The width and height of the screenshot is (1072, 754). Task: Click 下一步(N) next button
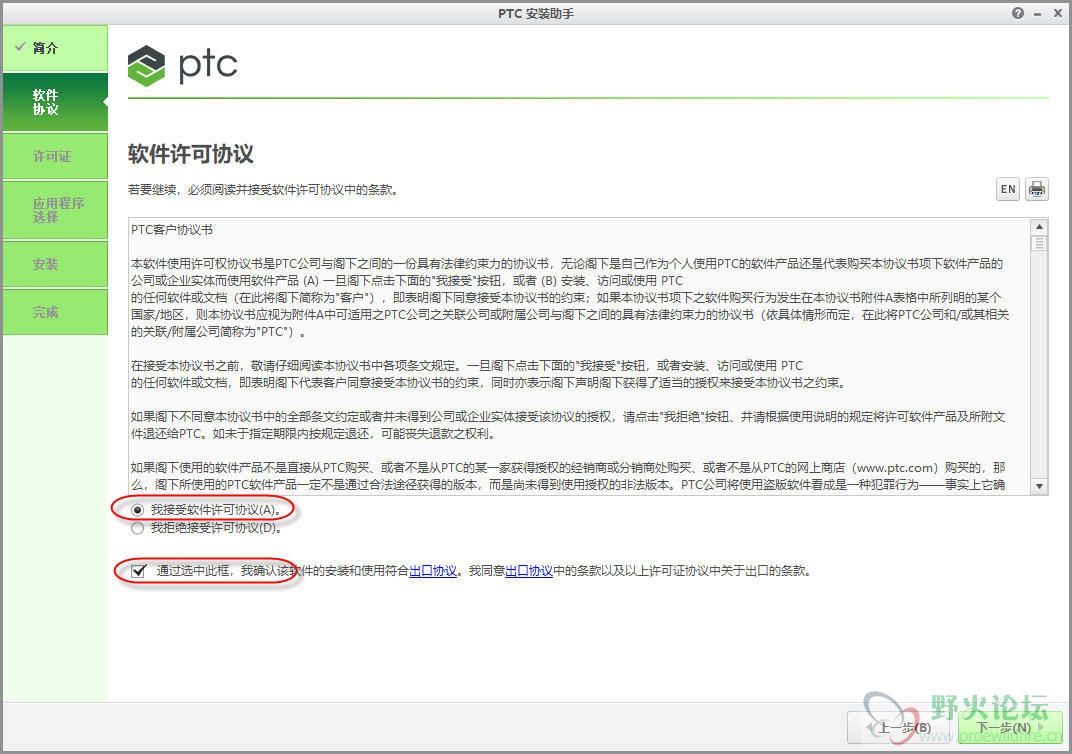pos(1009,727)
